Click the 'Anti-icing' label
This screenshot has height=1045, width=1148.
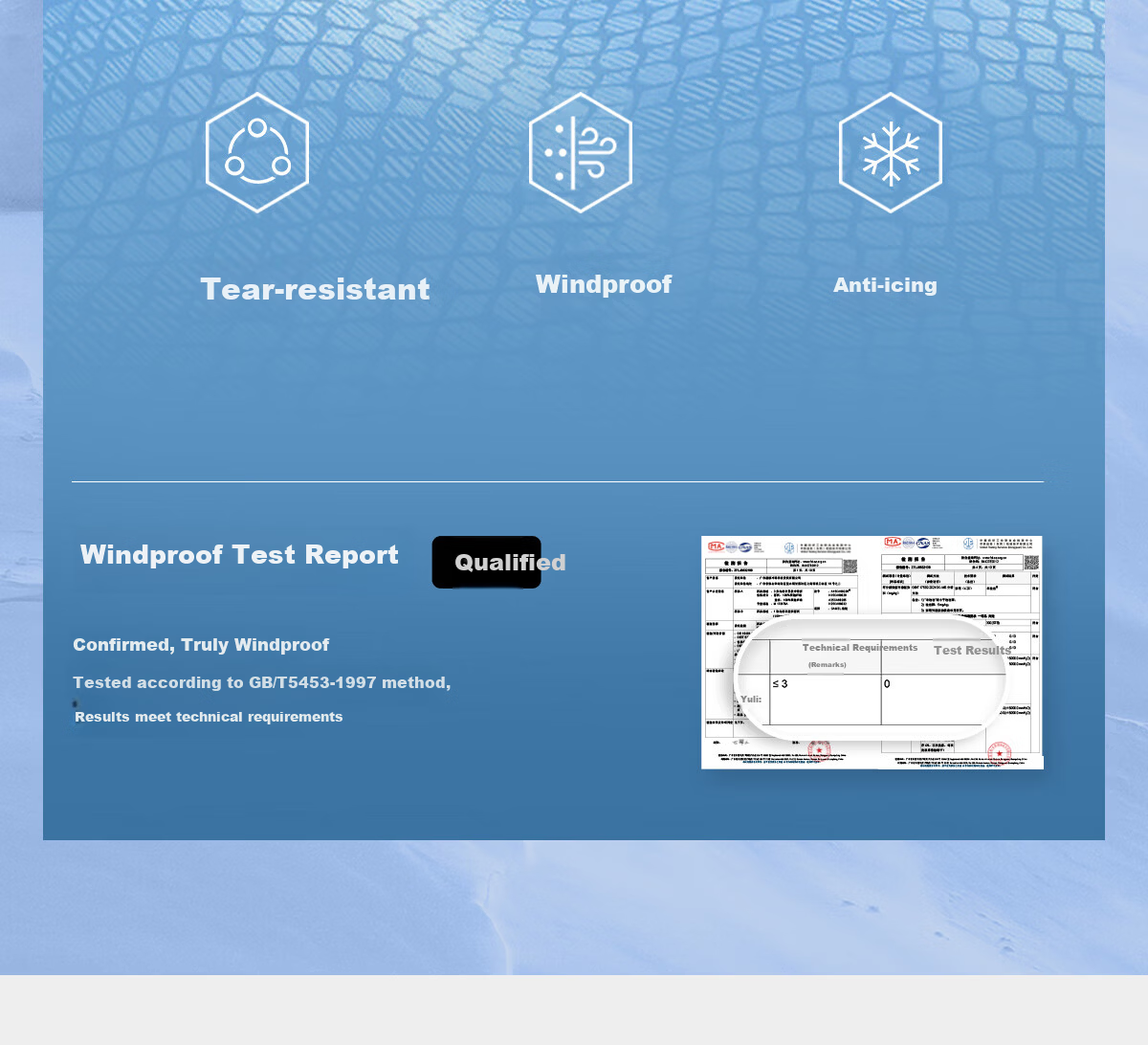click(885, 285)
